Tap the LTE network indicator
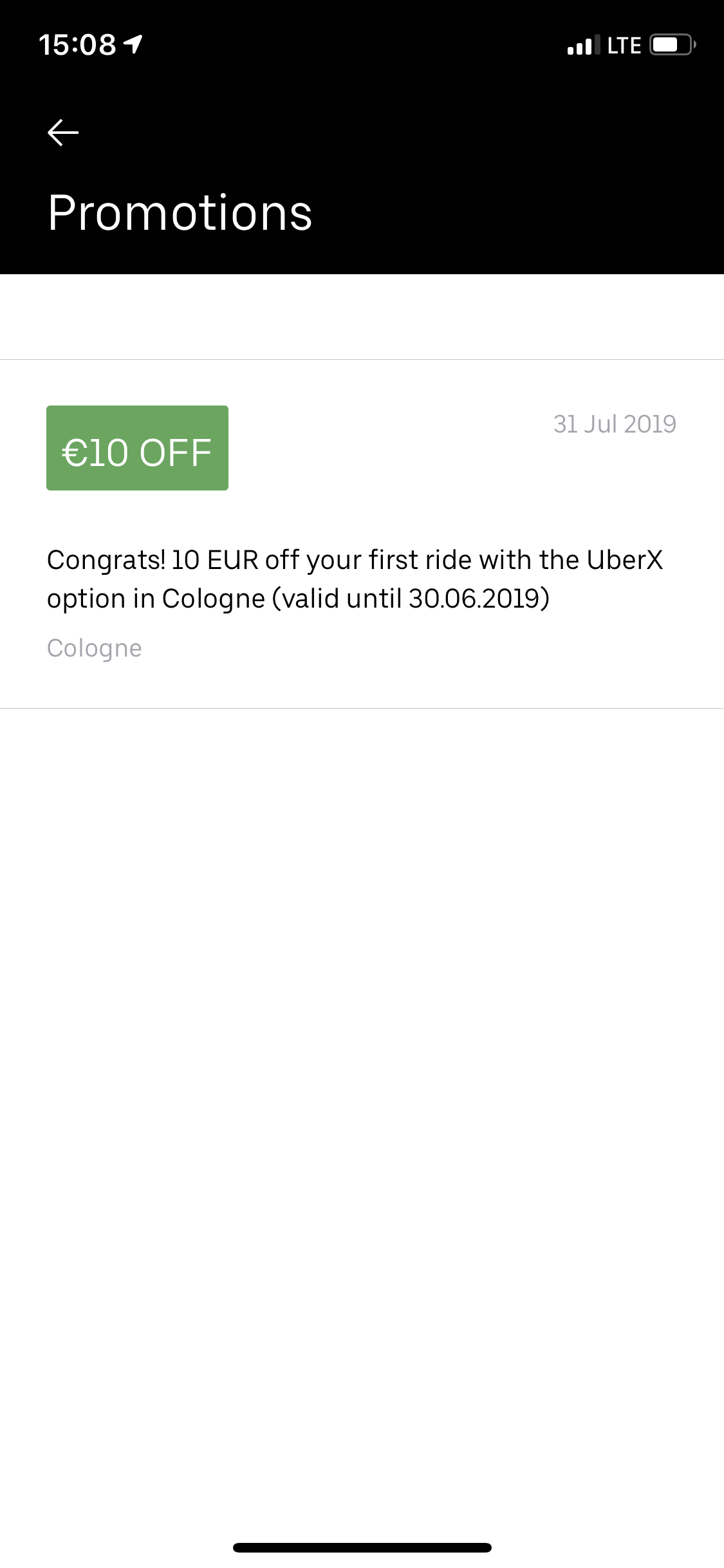Screen dimensions: 724x1568 pos(624,46)
